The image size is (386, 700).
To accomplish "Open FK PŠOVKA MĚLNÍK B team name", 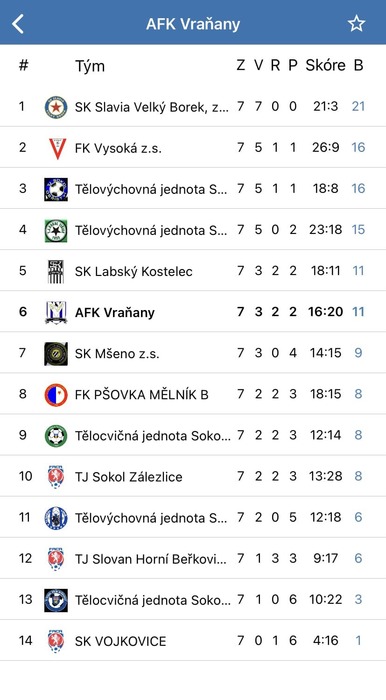I will [141, 395].
